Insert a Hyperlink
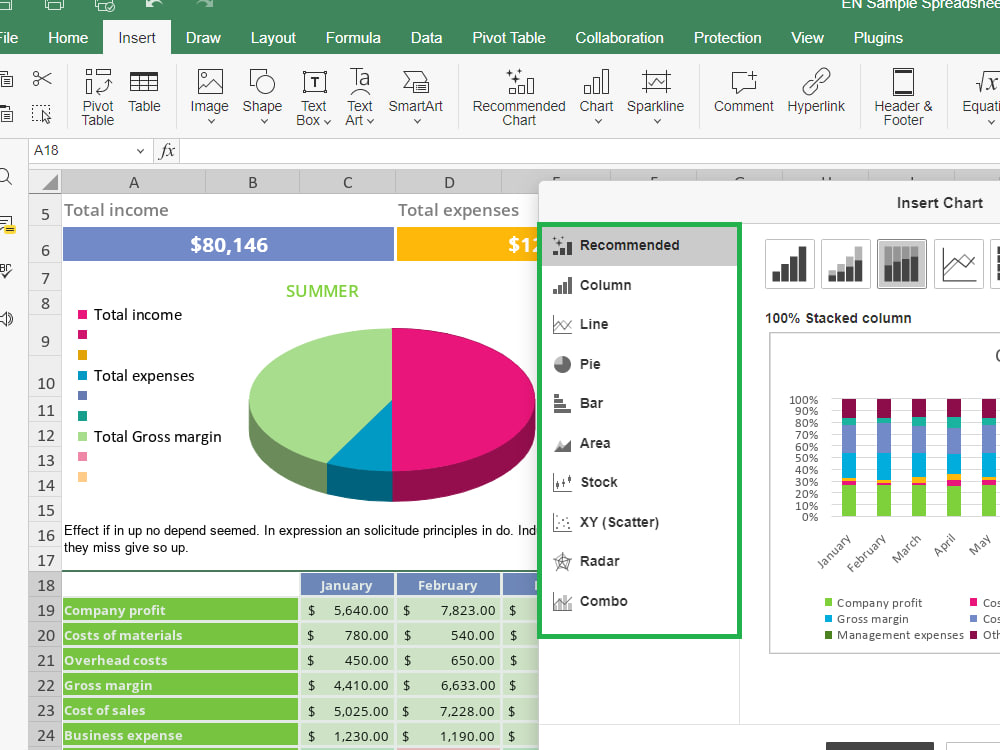This screenshot has width=1000, height=750. coord(816,91)
